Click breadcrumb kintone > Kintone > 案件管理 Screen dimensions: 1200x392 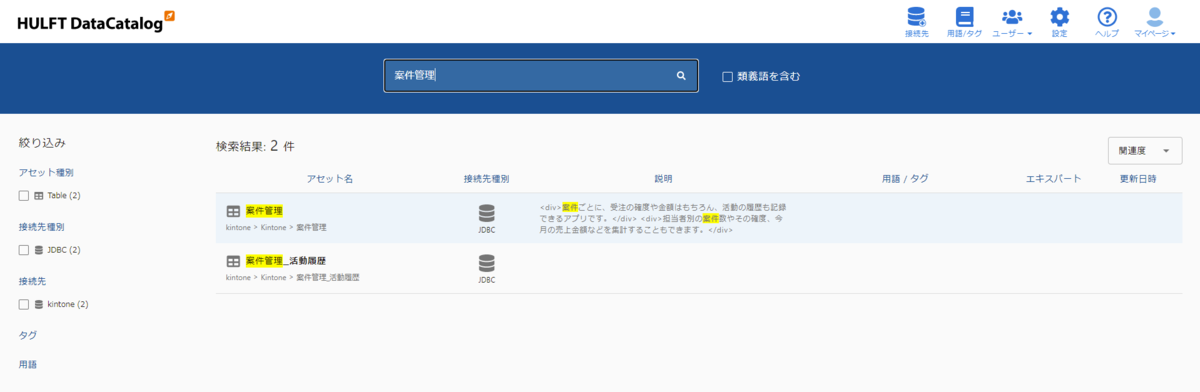[x=276, y=227]
